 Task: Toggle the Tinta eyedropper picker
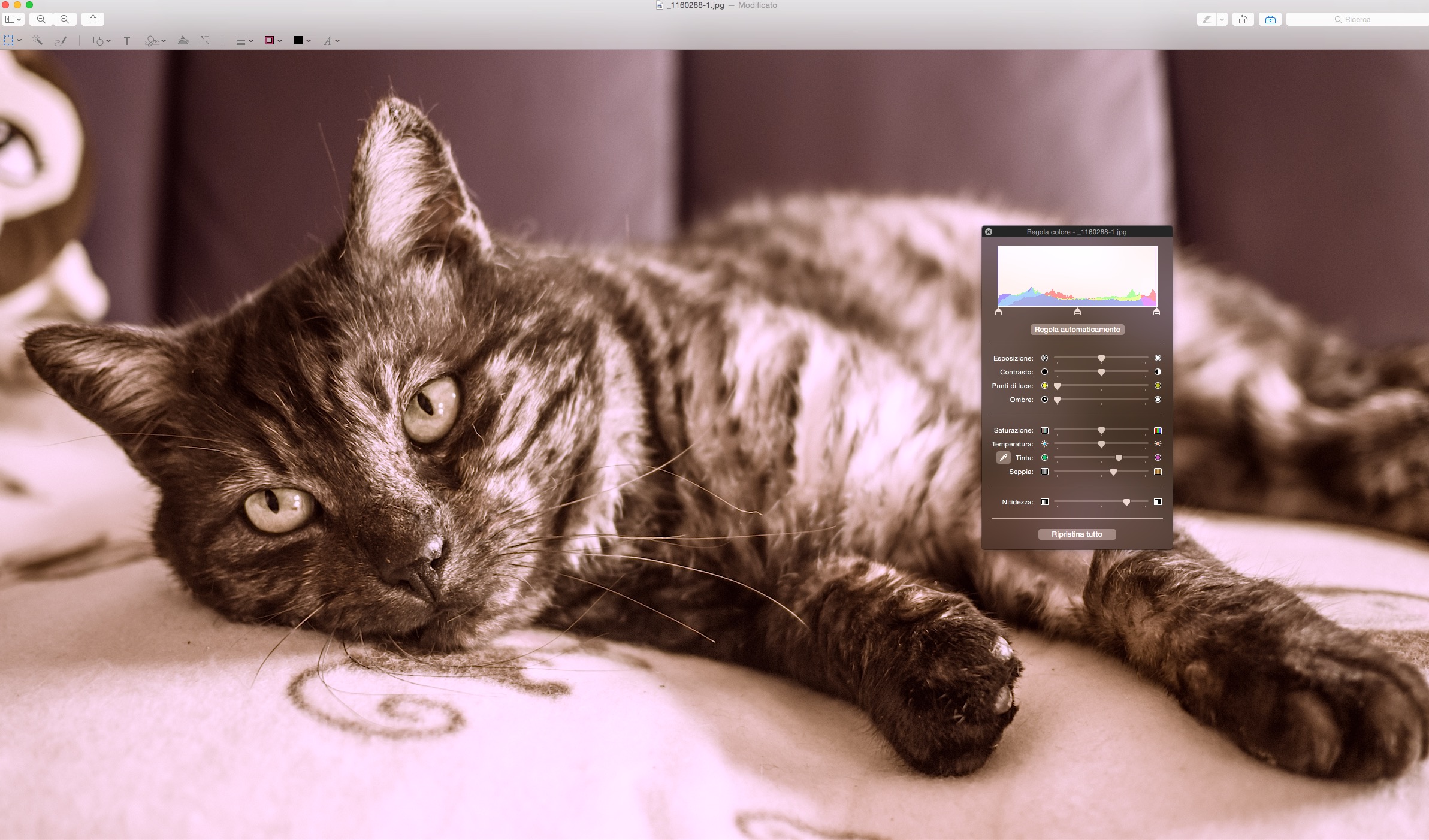click(1003, 458)
